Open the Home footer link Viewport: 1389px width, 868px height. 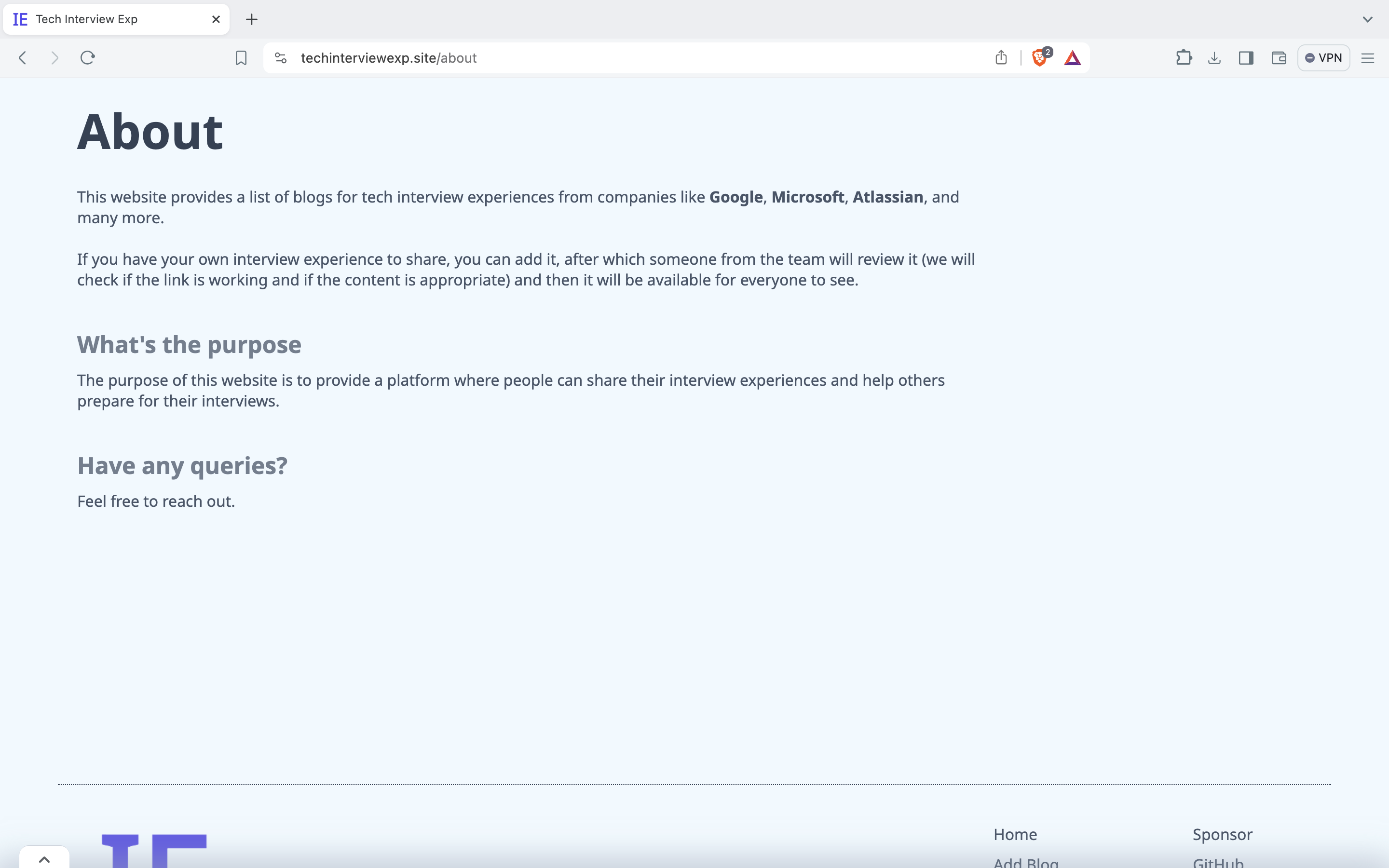(x=1015, y=835)
